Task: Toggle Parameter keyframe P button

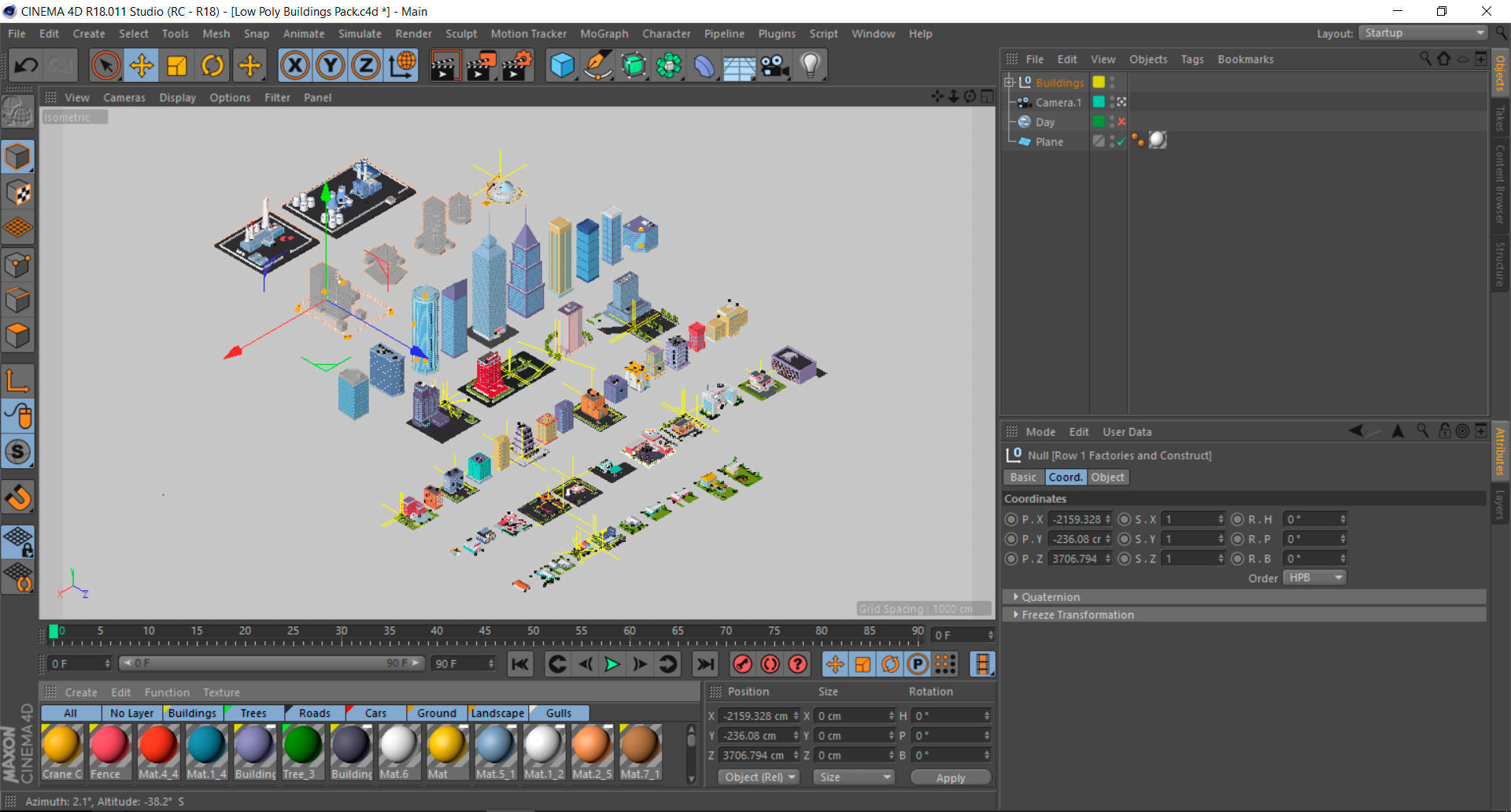Action: (918, 664)
